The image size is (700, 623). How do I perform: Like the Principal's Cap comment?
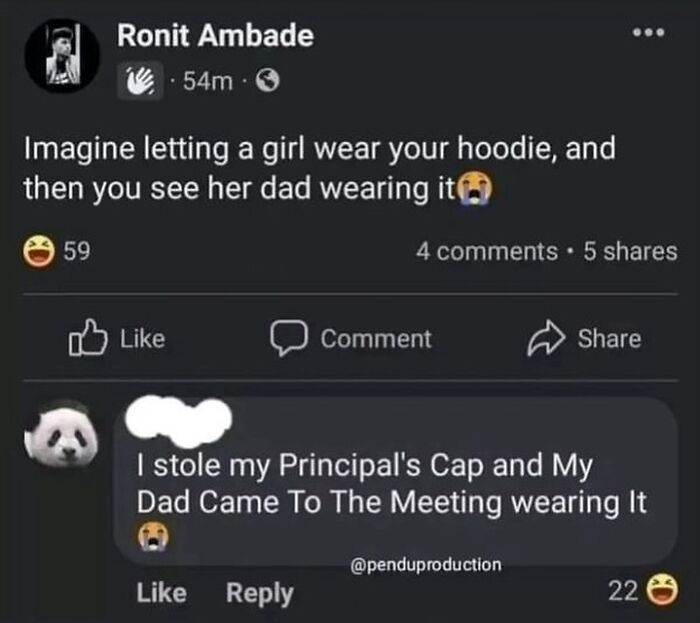click(160, 593)
